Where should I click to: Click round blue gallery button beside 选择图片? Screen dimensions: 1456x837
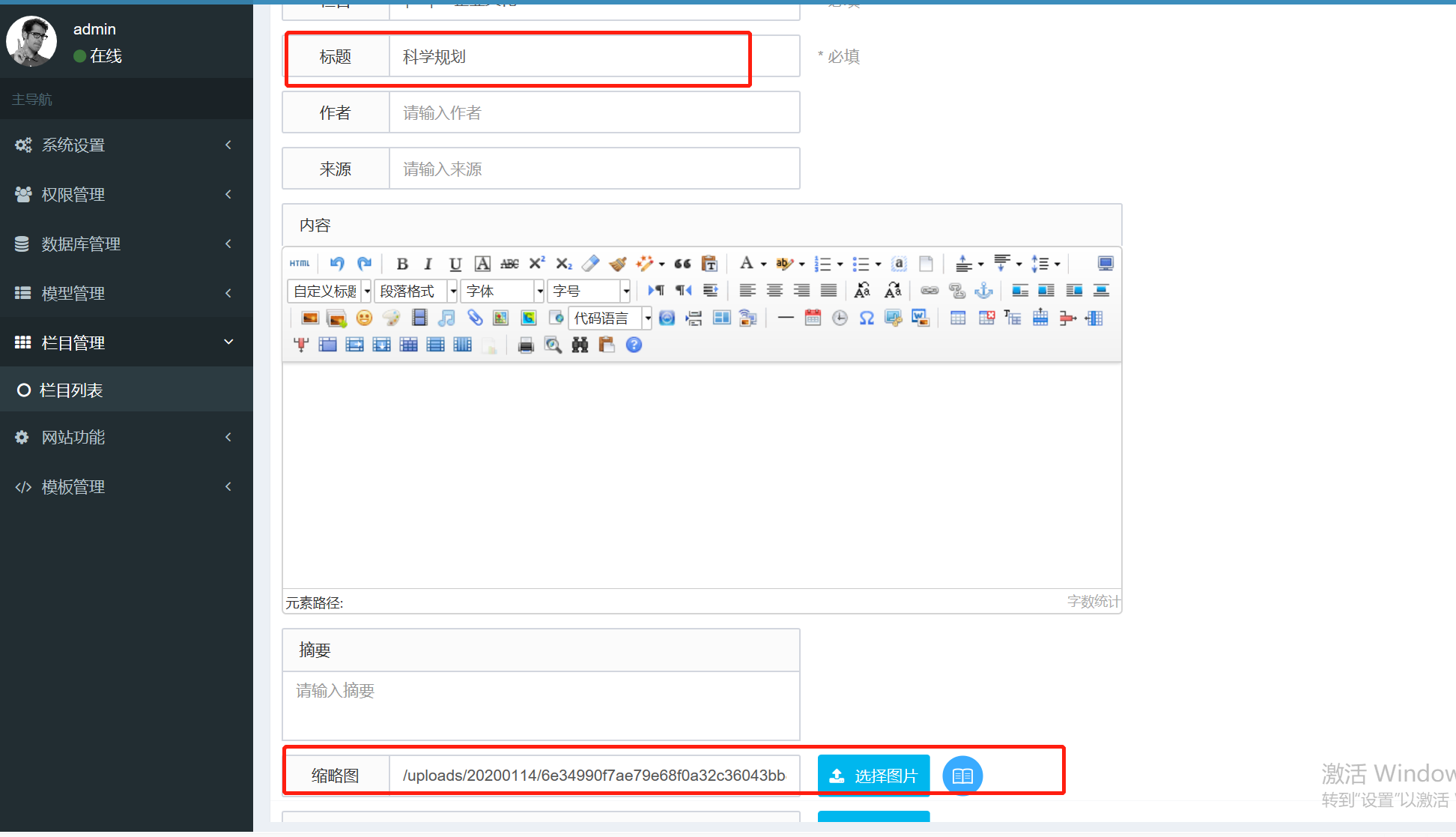click(x=962, y=776)
